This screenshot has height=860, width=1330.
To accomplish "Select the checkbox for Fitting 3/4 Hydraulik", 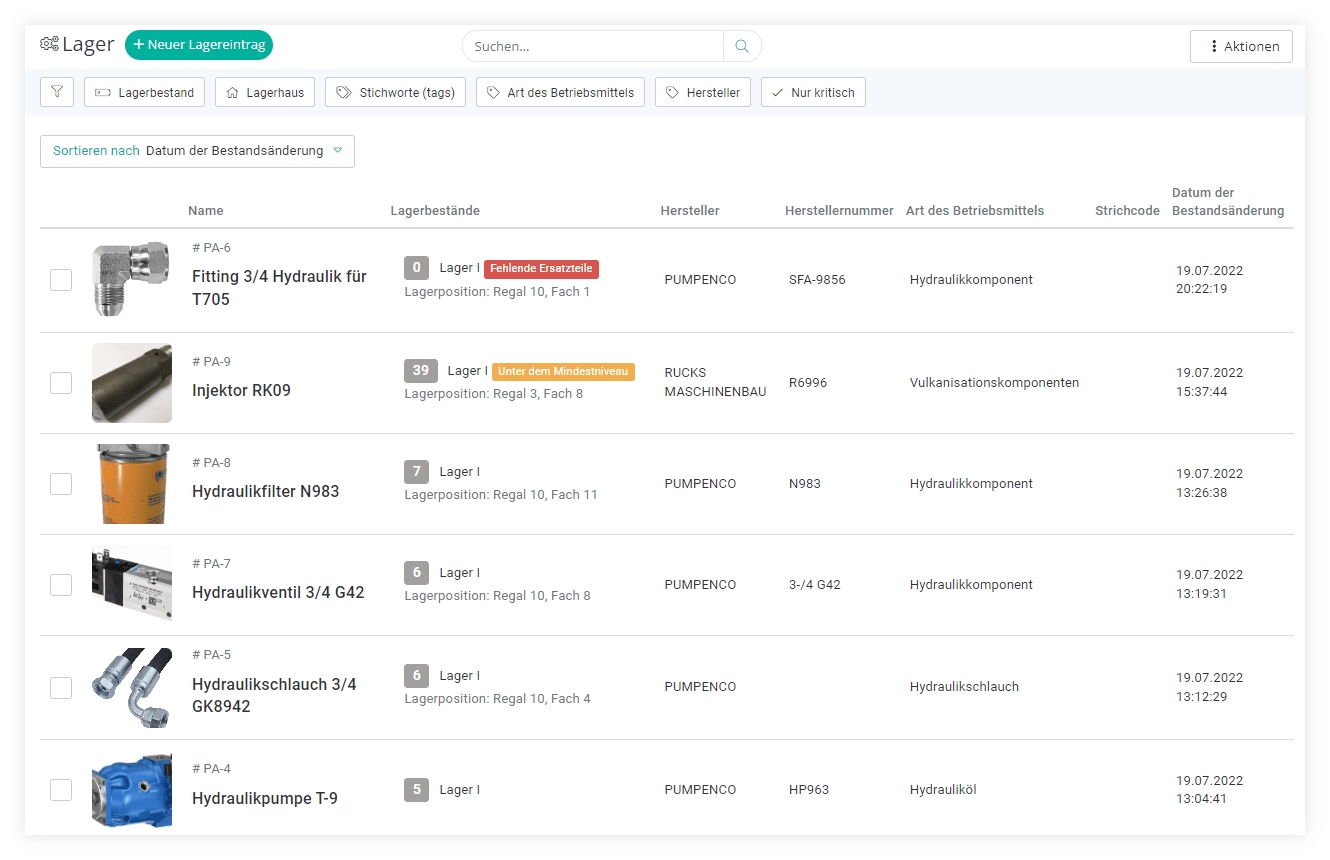I will pyautogui.click(x=61, y=280).
